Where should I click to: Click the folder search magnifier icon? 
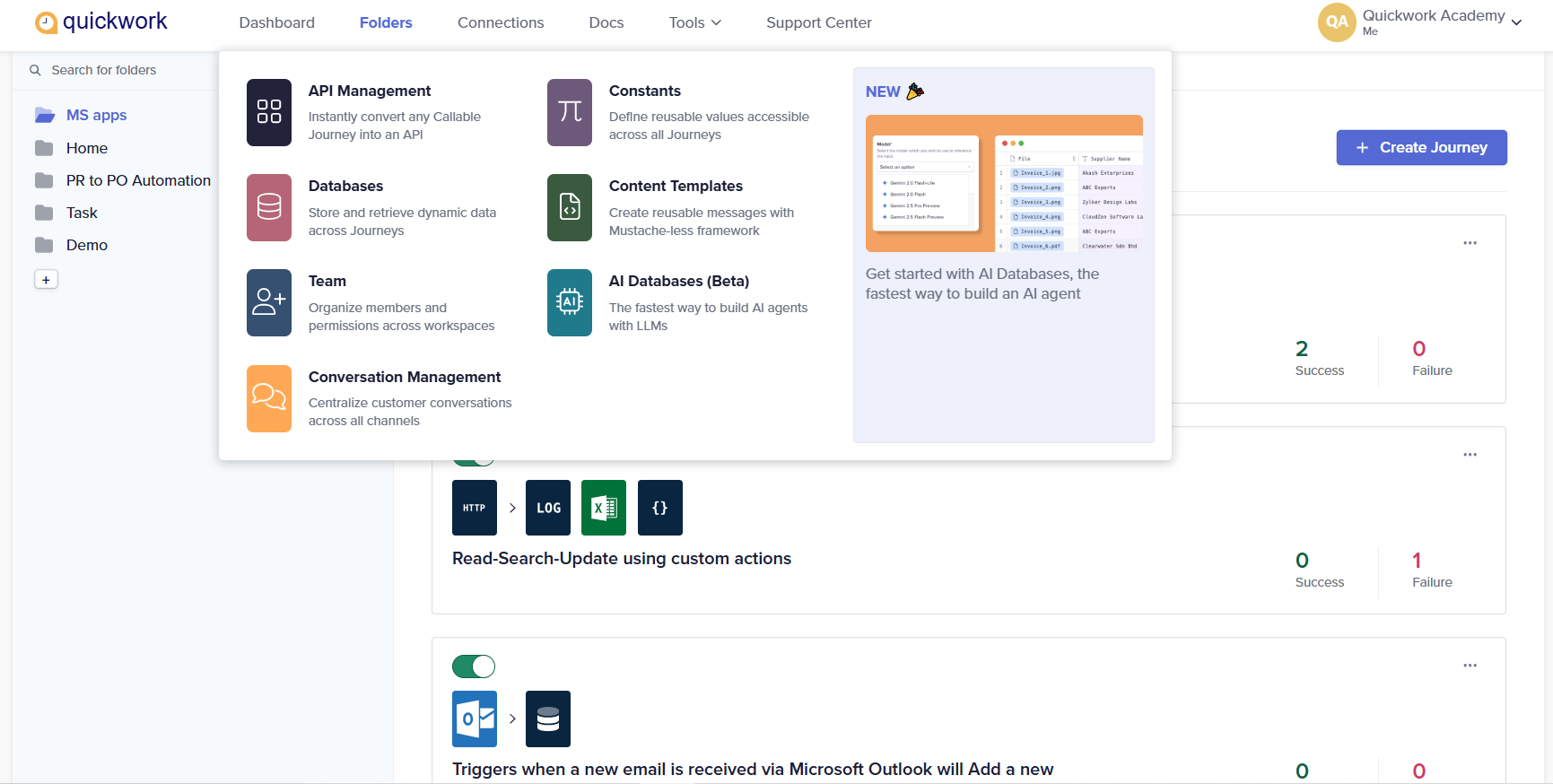35,70
